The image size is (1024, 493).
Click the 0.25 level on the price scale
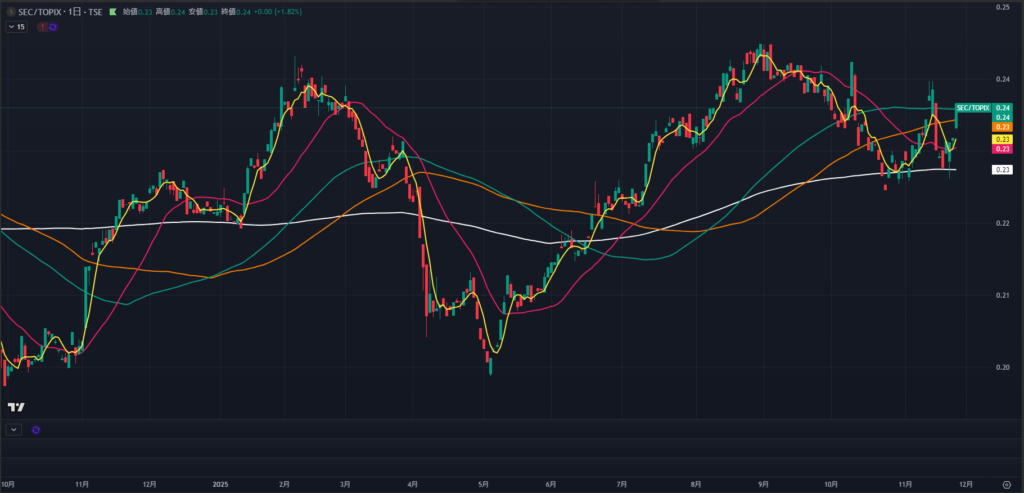1001,8
